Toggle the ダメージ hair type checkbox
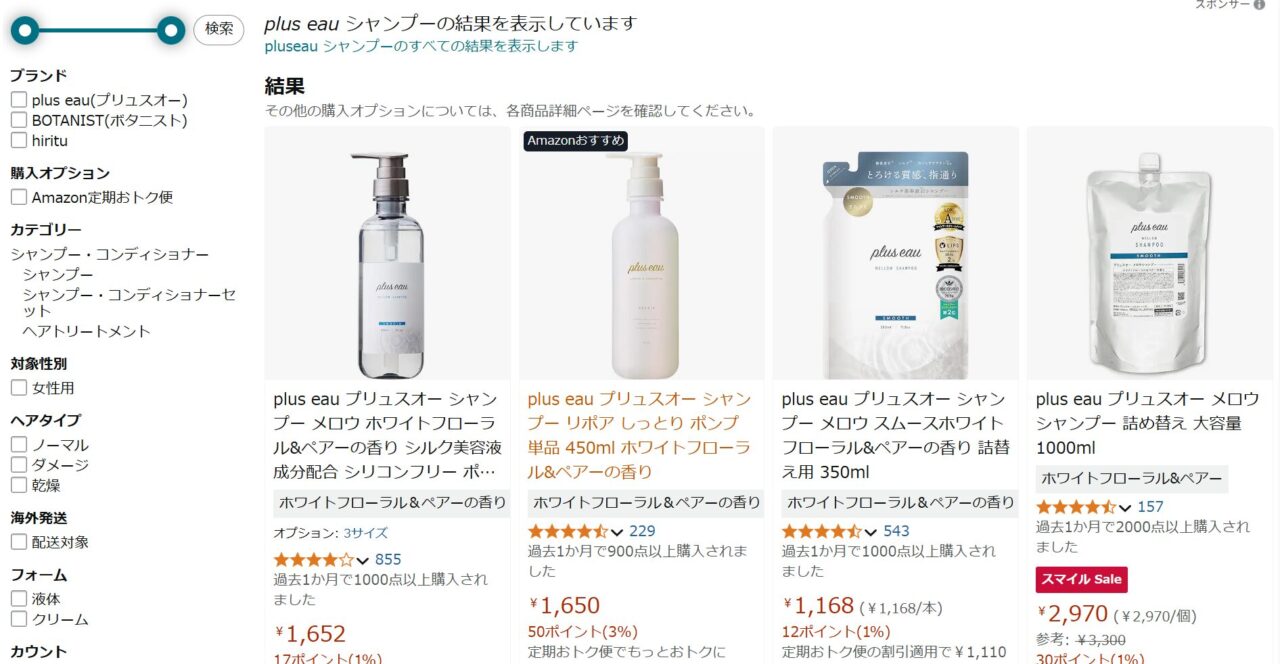This screenshot has height=664, width=1280. (19, 465)
